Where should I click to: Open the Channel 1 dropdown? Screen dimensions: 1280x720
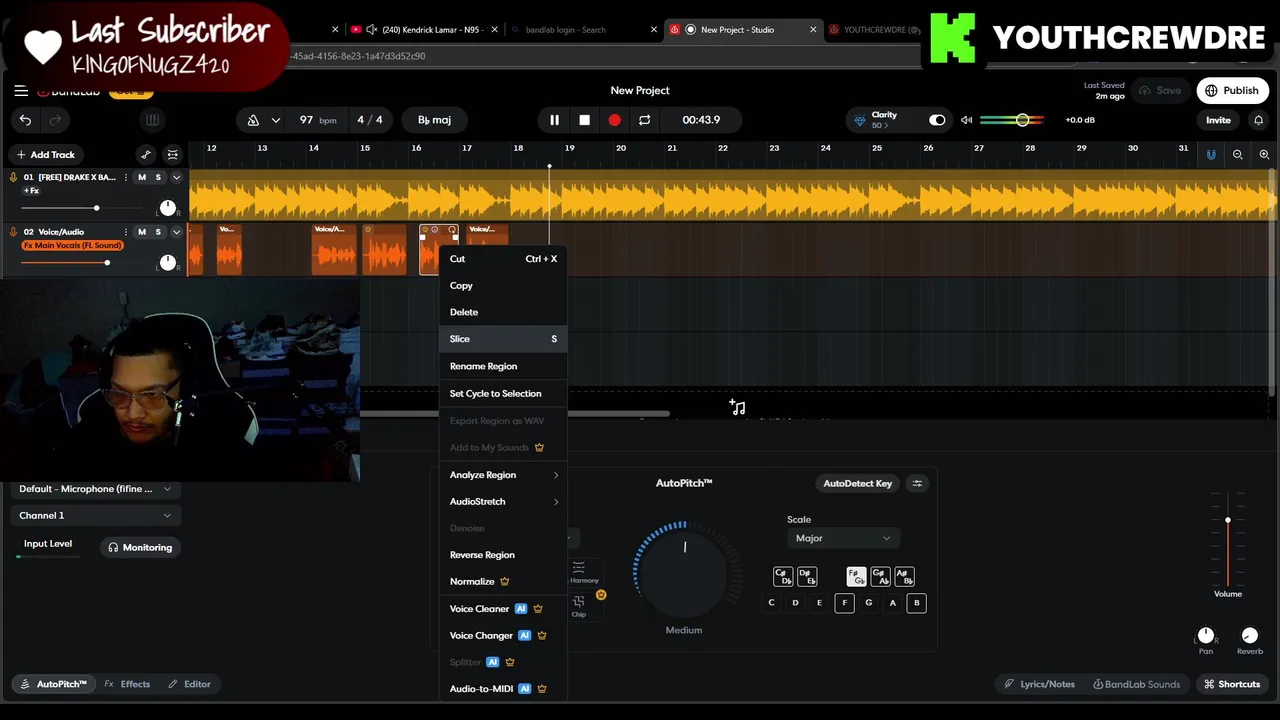(94, 516)
